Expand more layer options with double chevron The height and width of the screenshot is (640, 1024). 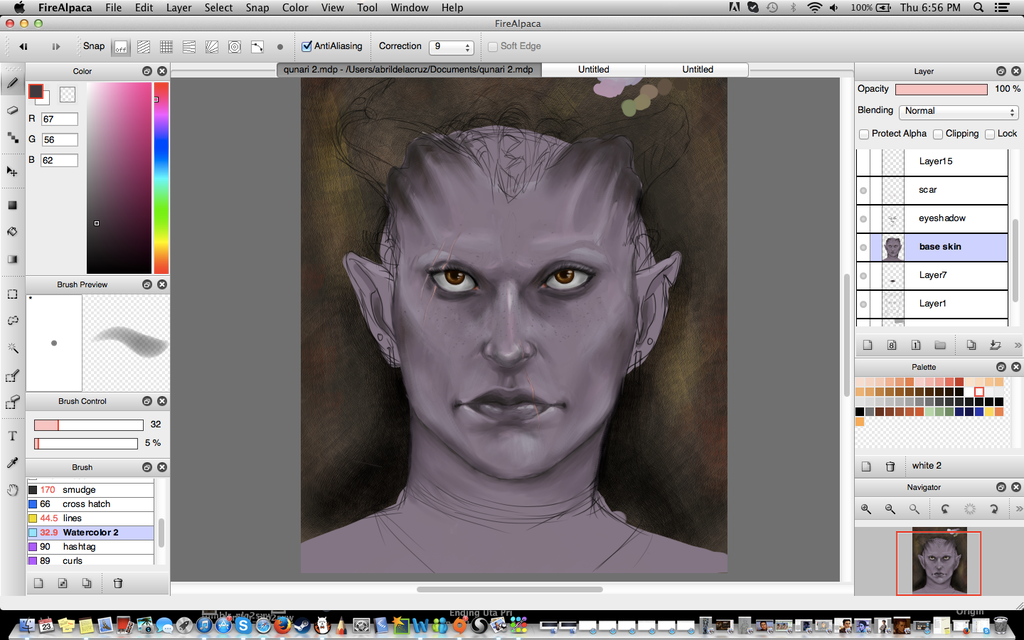(1017, 345)
